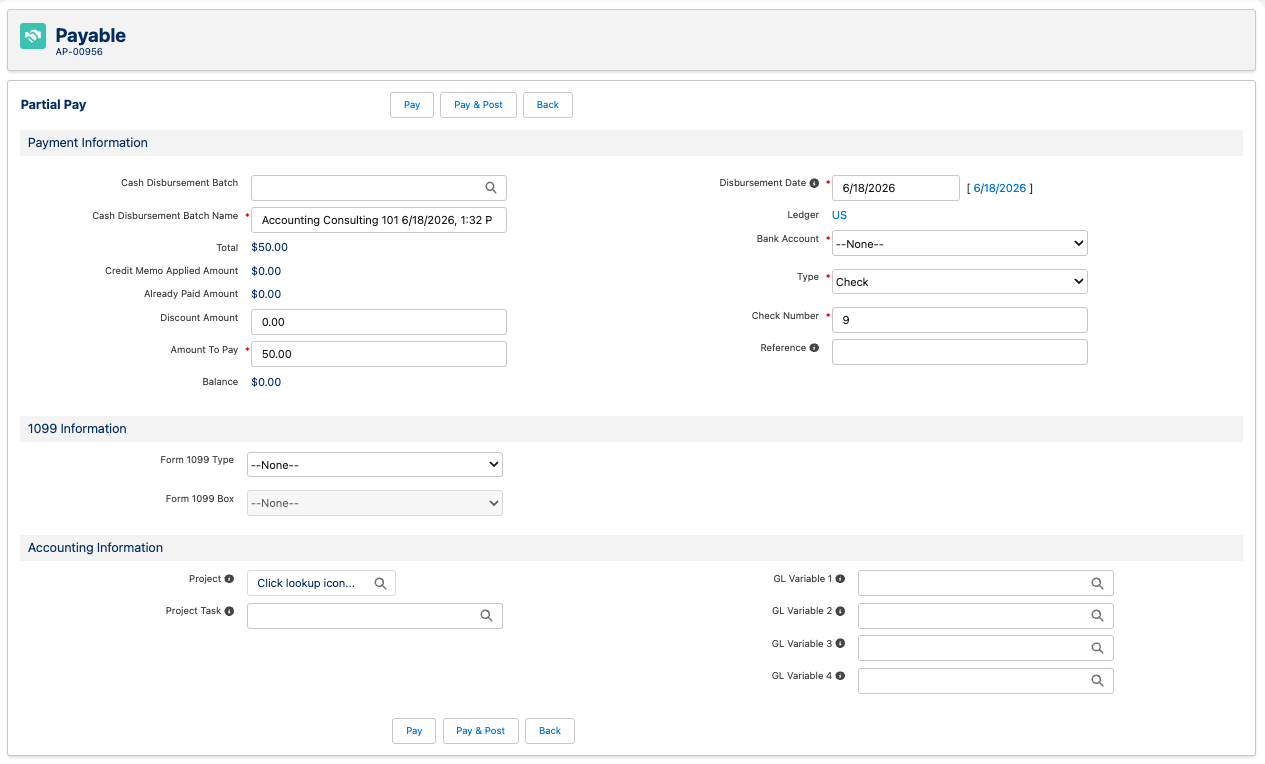1265x764 pixels.
Task: Click the GL Variable 4 lookup icon
Action: [1097, 680]
